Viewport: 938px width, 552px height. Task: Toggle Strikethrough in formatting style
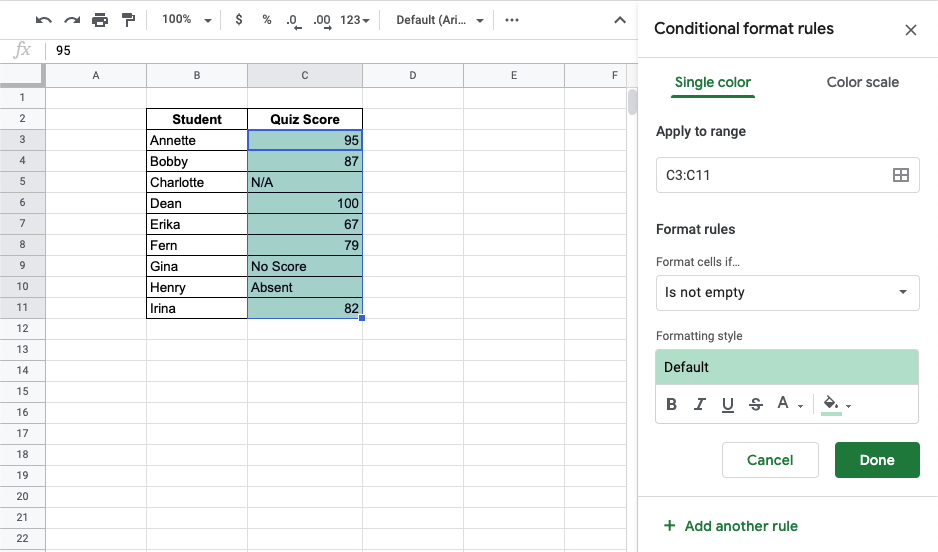tap(756, 404)
